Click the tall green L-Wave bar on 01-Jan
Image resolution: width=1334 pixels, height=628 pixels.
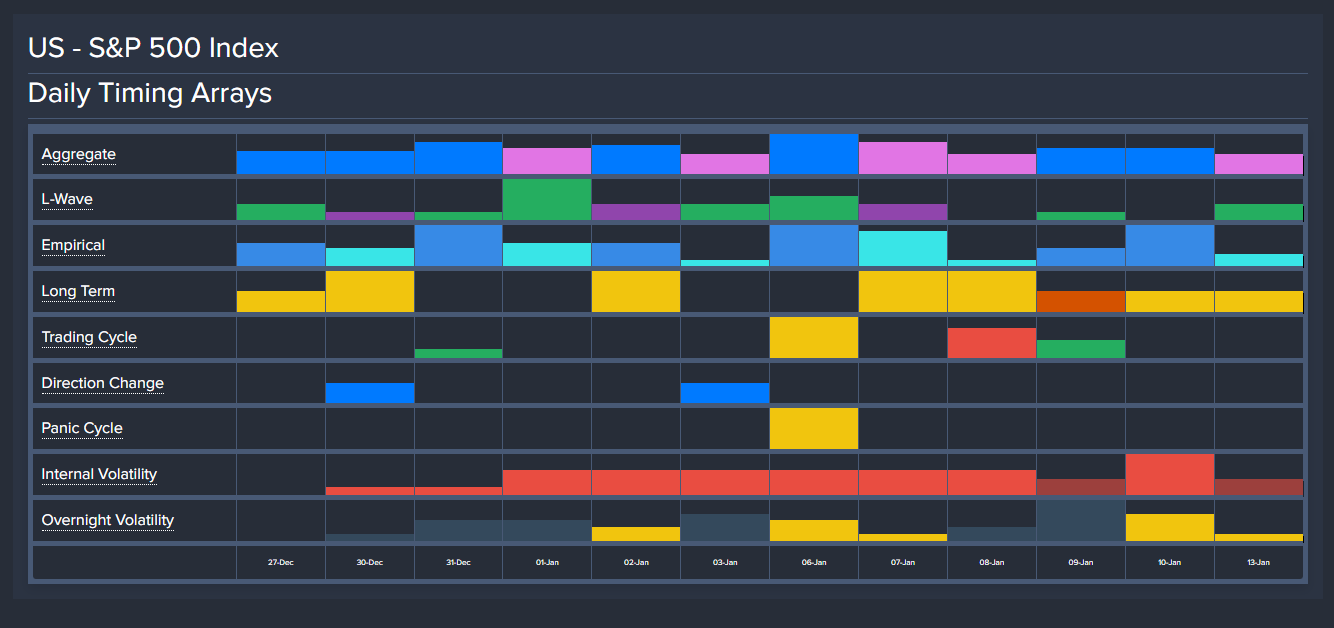547,199
